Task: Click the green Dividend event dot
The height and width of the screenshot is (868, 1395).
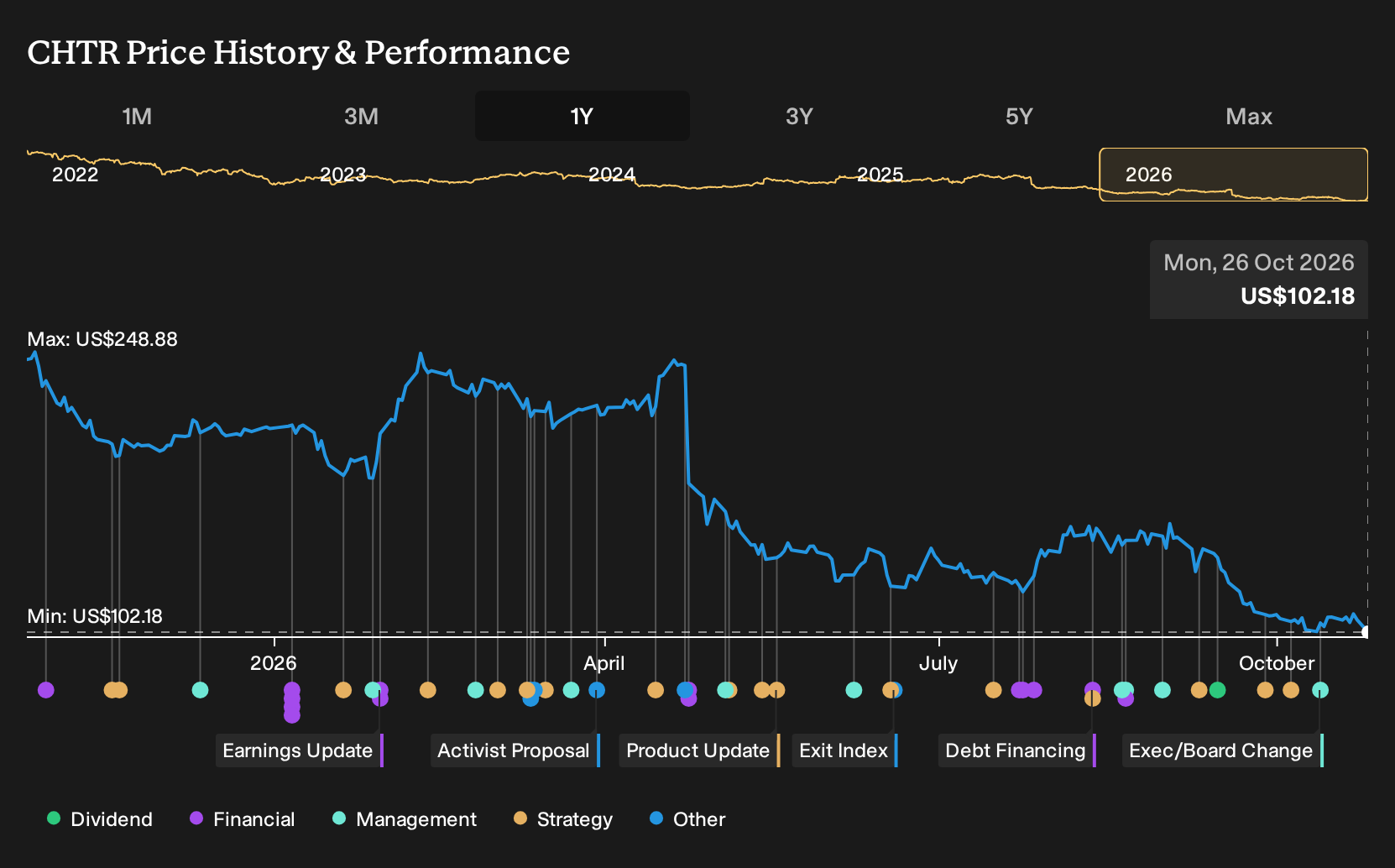Action: [x=1217, y=690]
